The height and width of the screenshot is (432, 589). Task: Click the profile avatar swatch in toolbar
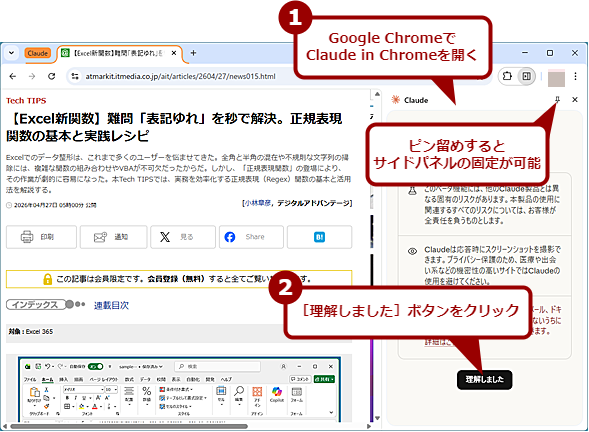point(556,78)
